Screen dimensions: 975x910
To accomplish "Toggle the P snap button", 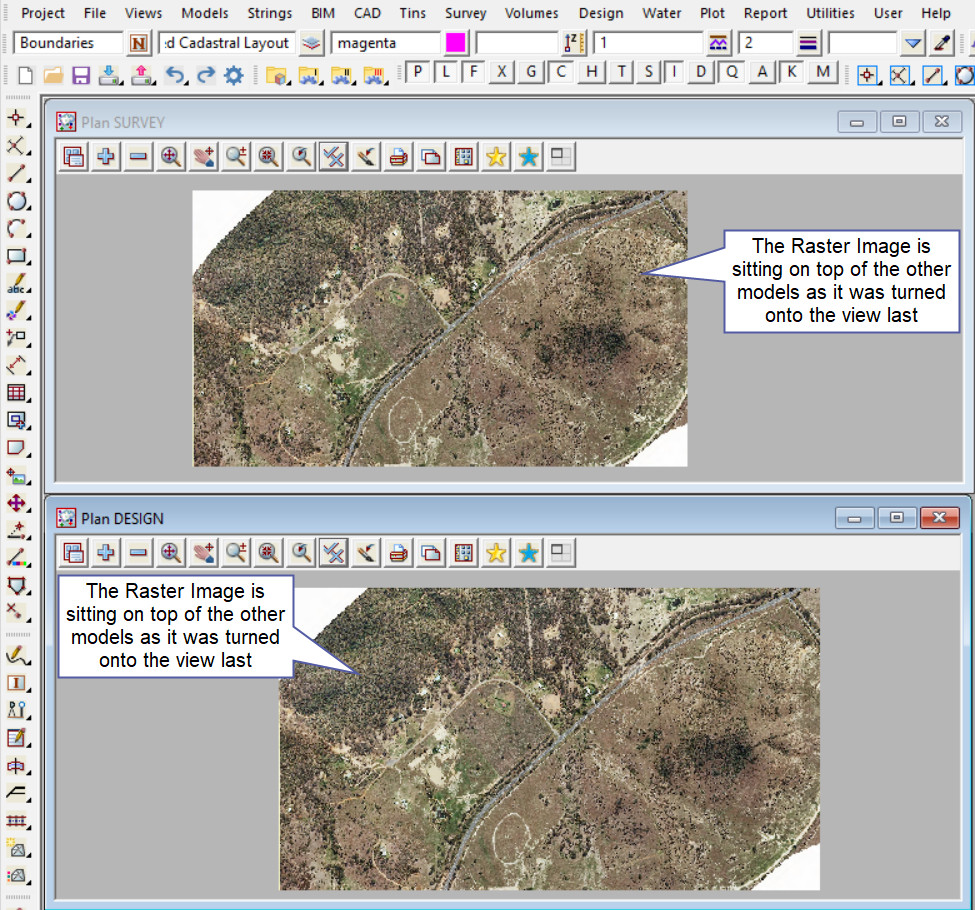I will (417, 72).
